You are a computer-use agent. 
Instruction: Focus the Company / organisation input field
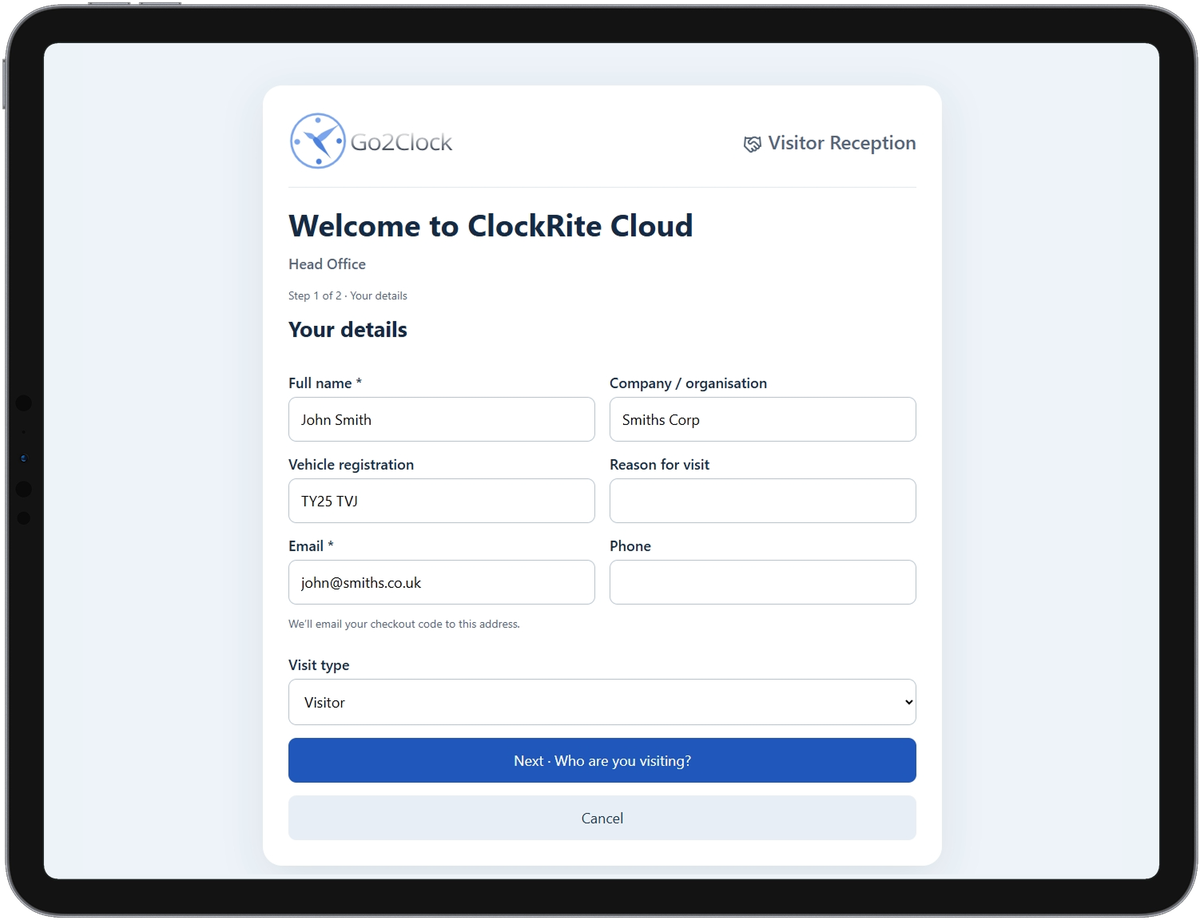click(x=763, y=420)
